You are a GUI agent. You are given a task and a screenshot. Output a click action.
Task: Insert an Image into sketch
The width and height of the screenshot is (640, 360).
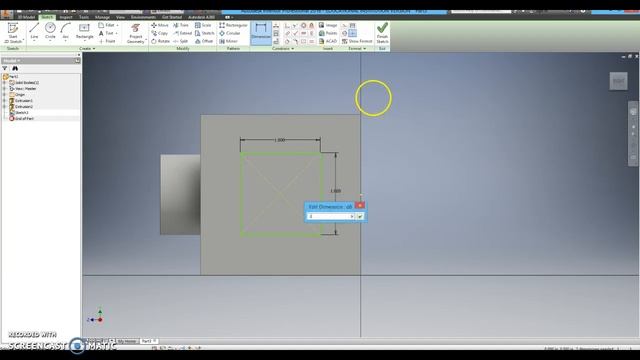(x=328, y=25)
